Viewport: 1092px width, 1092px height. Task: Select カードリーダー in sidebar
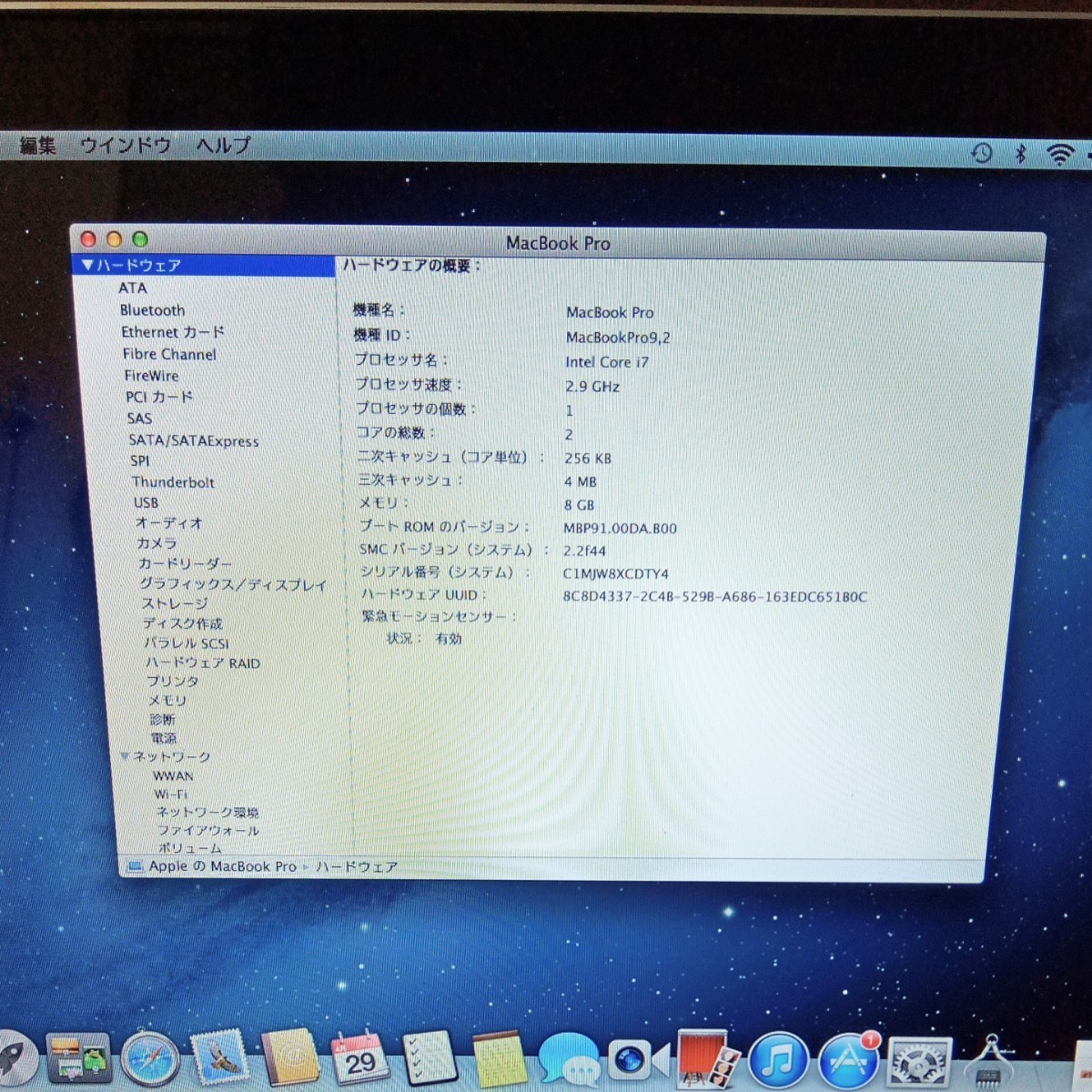(185, 563)
